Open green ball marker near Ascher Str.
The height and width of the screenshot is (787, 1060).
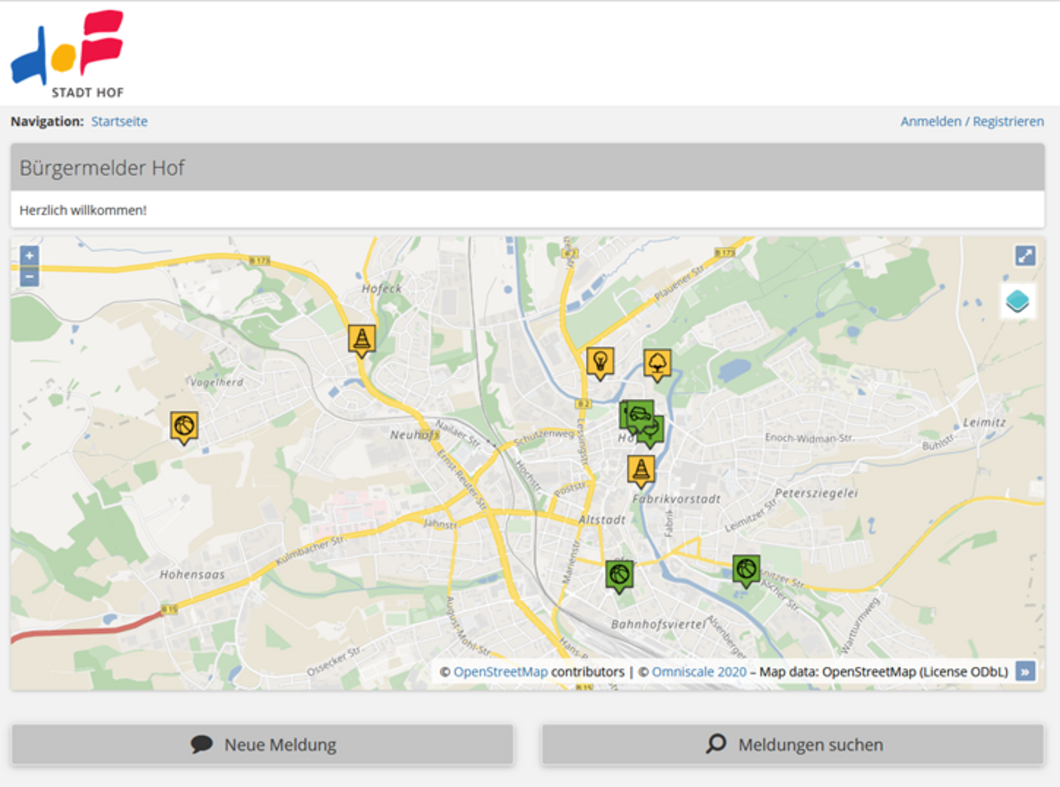pyautogui.click(x=746, y=571)
